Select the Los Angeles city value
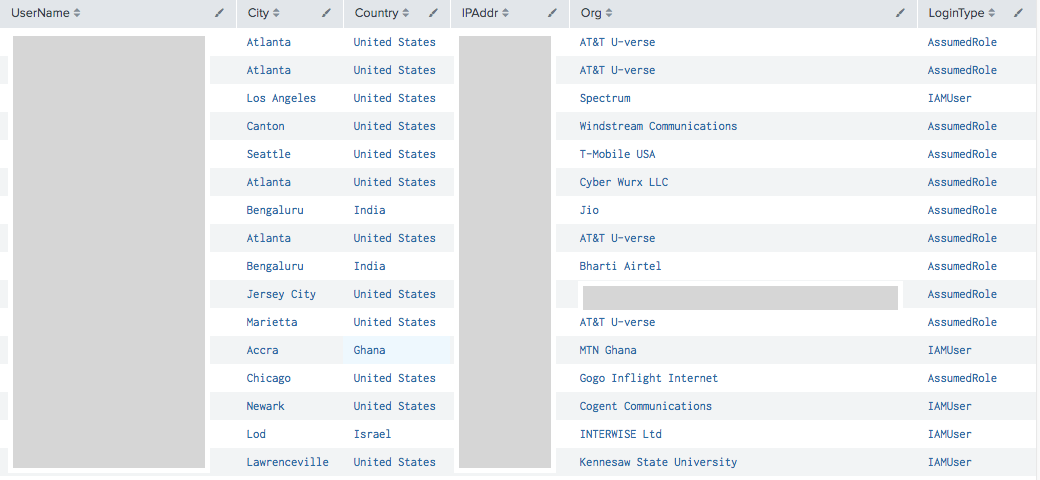Viewport: 1040px width, 480px height. pyautogui.click(x=281, y=98)
